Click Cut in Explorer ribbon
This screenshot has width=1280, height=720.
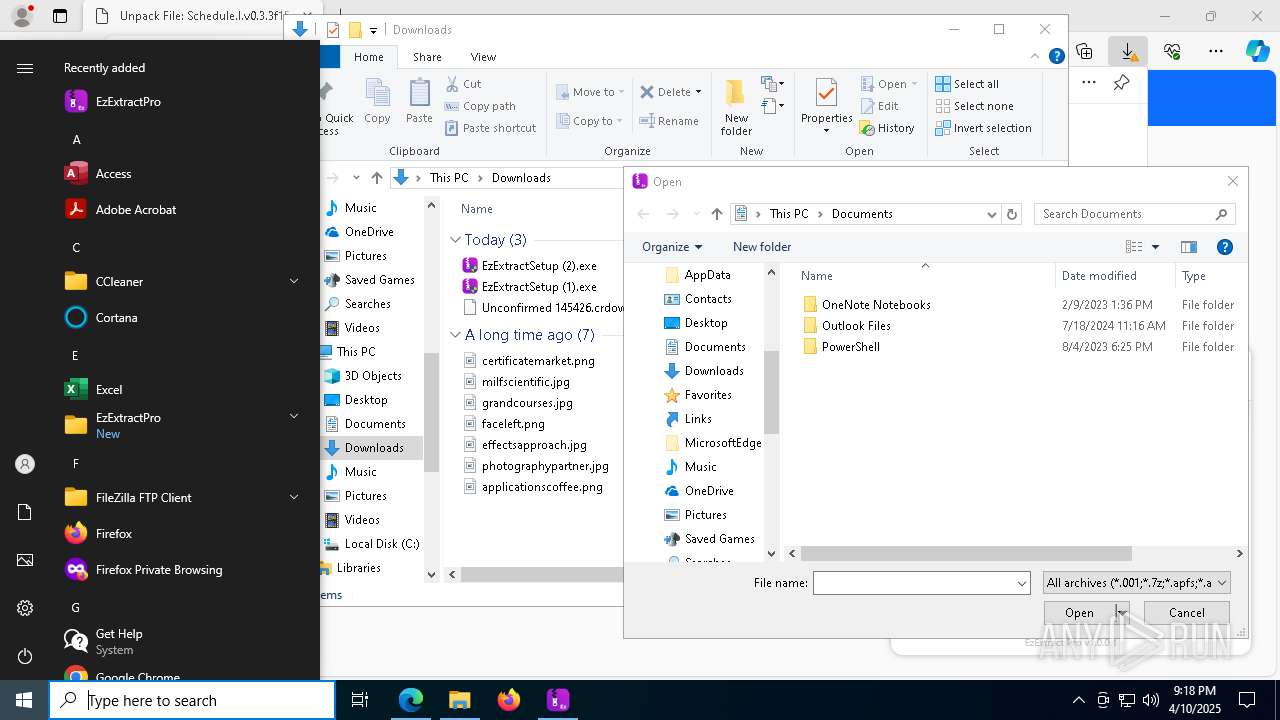point(463,84)
